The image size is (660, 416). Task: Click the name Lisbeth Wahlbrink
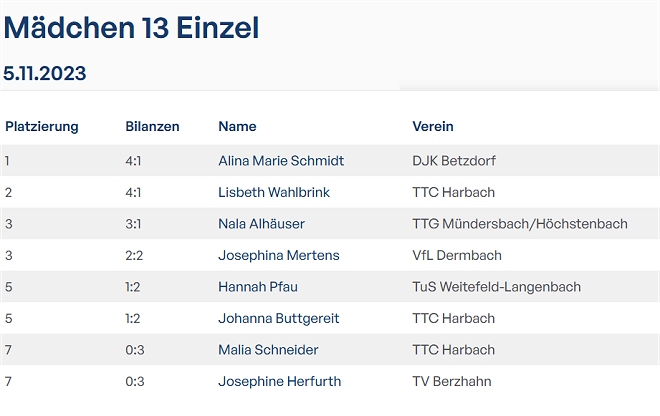point(273,192)
